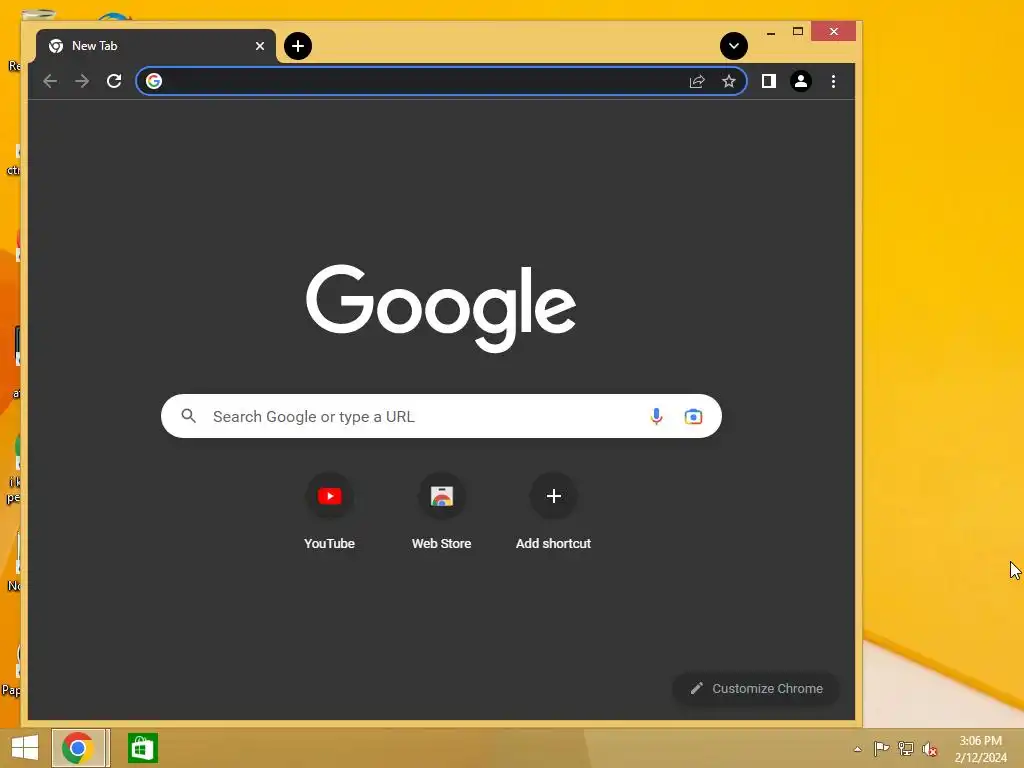This screenshot has height=768, width=1024.
Task: Maximize the Chrome window
Action: [x=798, y=31]
